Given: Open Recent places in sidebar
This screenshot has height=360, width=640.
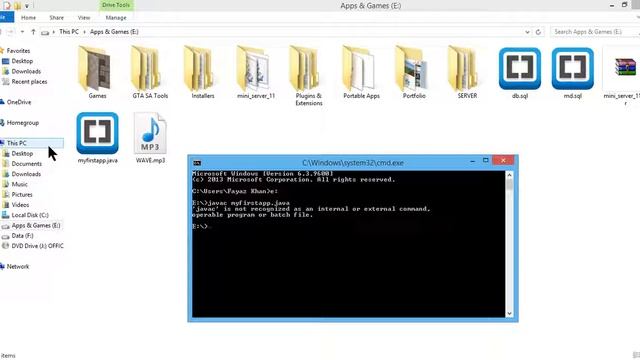Looking at the screenshot, I should pyautogui.click(x=29, y=82).
